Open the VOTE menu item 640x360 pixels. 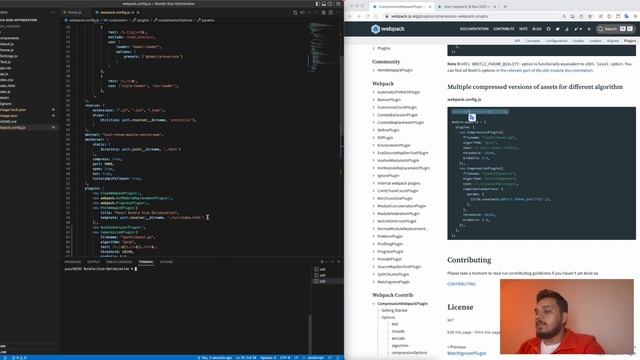coord(523,29)
